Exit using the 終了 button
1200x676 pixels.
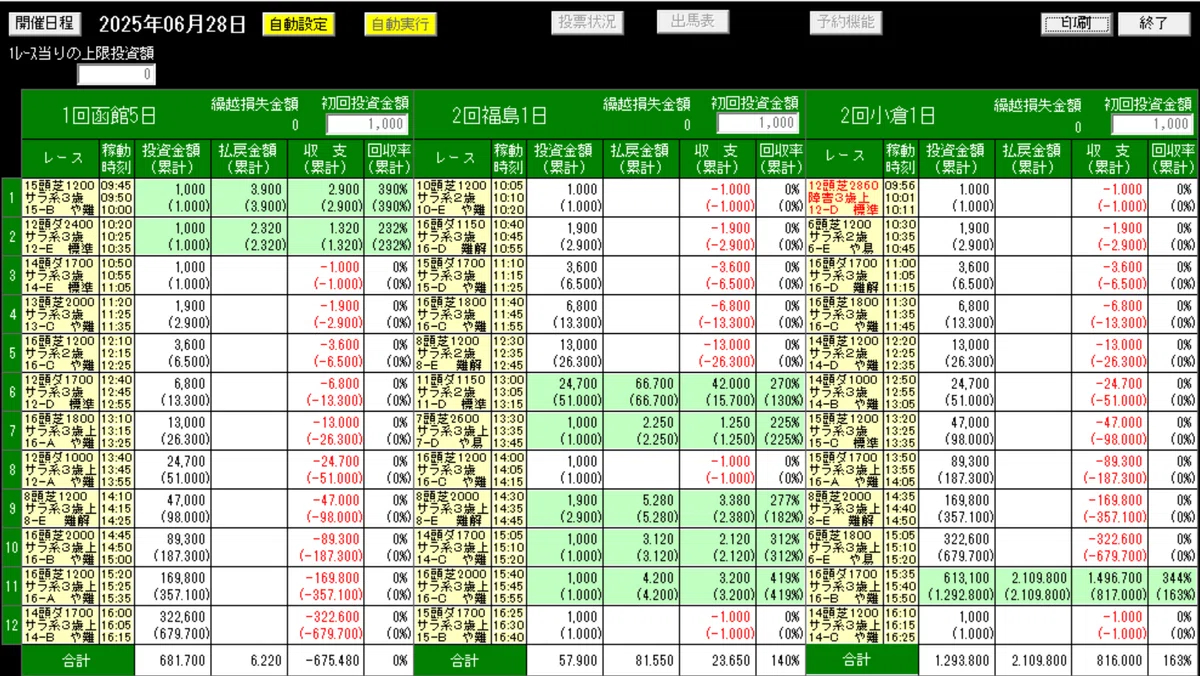[x=1153, y=23]
